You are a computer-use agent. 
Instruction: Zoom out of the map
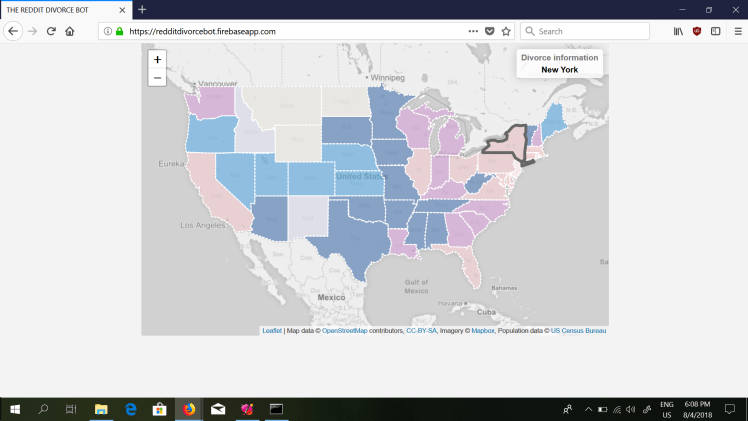(x=157, y=77)
